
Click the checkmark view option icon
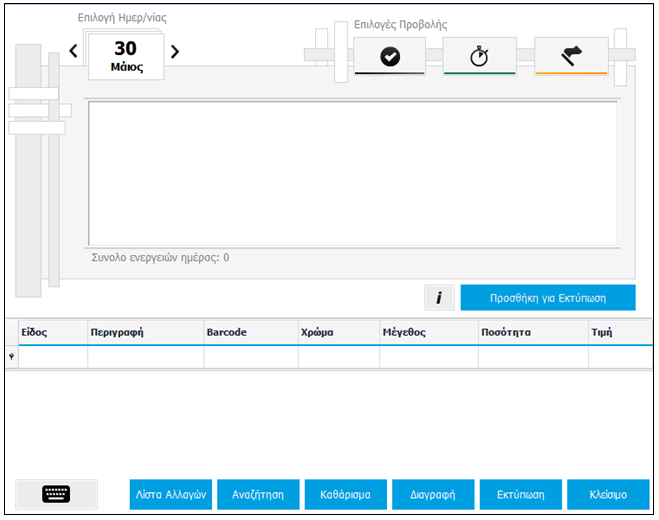point(390,57)
